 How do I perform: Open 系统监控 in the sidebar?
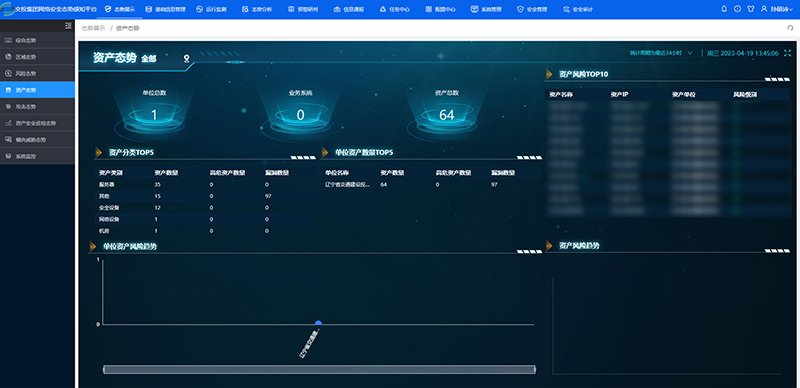pyautogui.click(x=37, y=156)
